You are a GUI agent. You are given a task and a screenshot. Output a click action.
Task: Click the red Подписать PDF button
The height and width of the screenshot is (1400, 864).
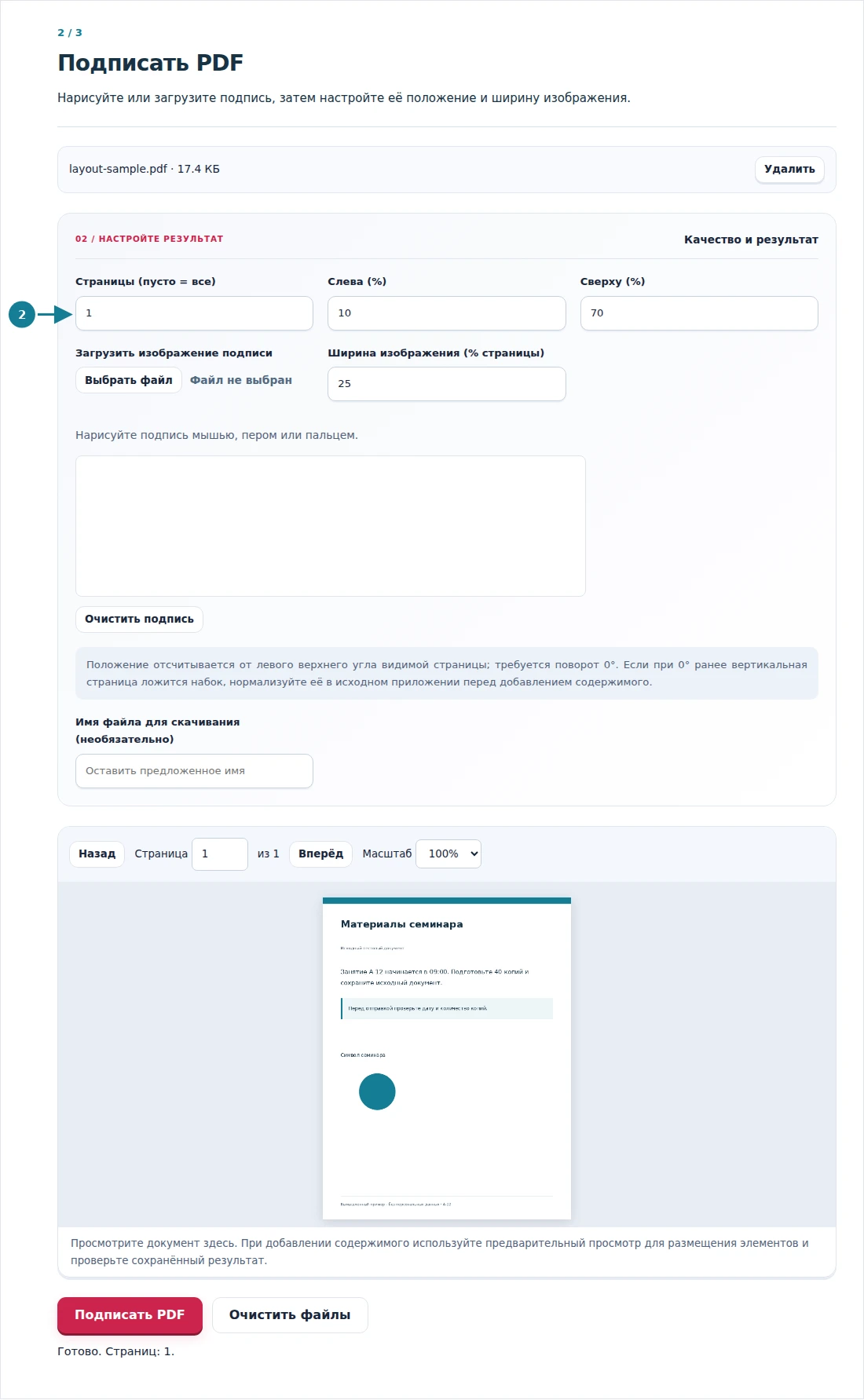pos(130,1315)
